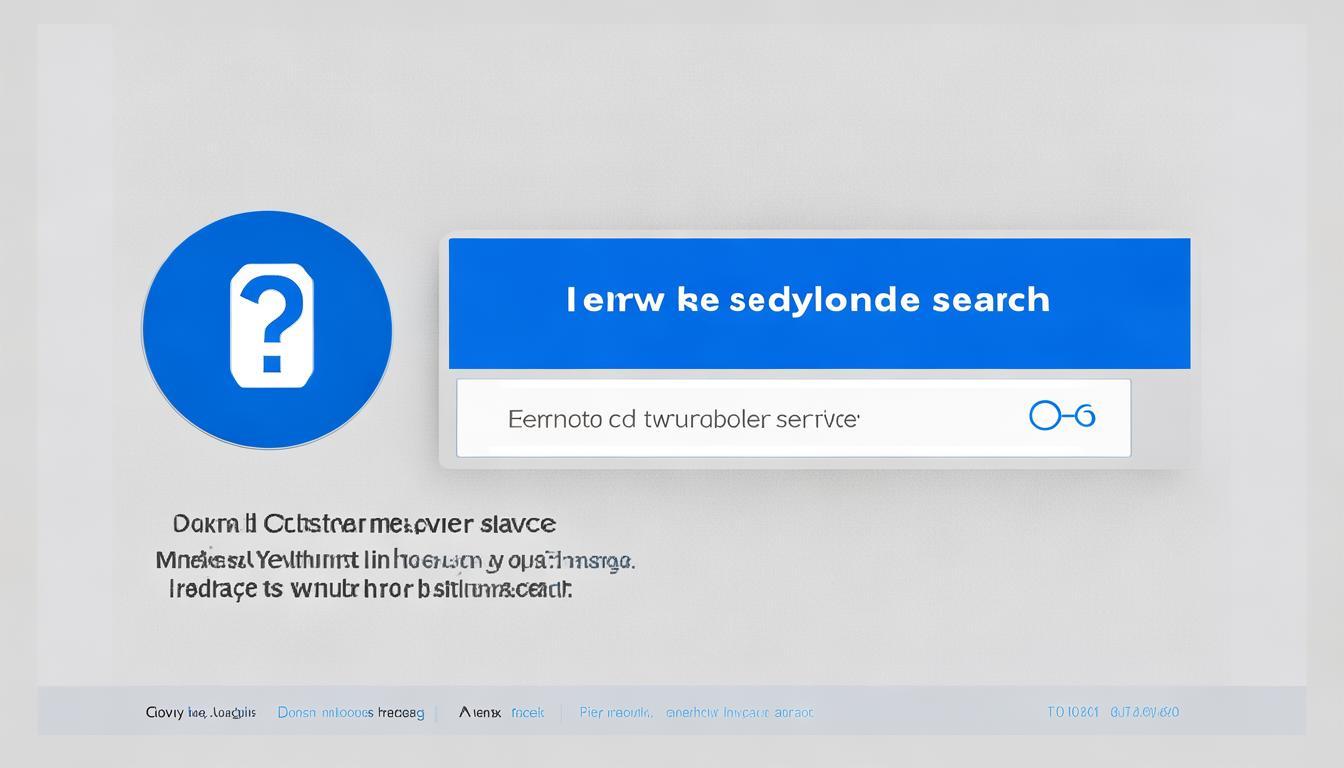Click the 'Dokm II Cchstrar mekvier slavce' heading
1344x768 pixels.
click(364, 523)
